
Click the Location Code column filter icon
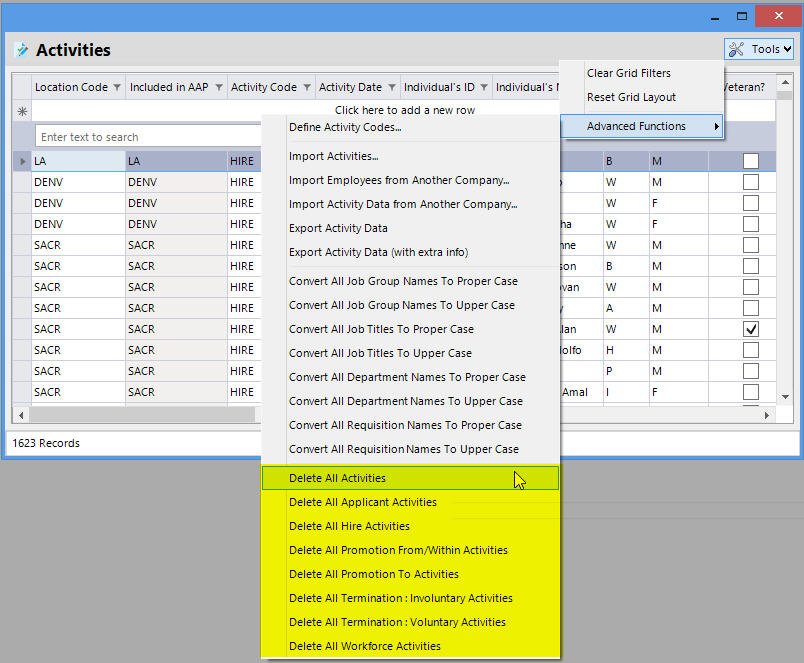coord(117,88)
